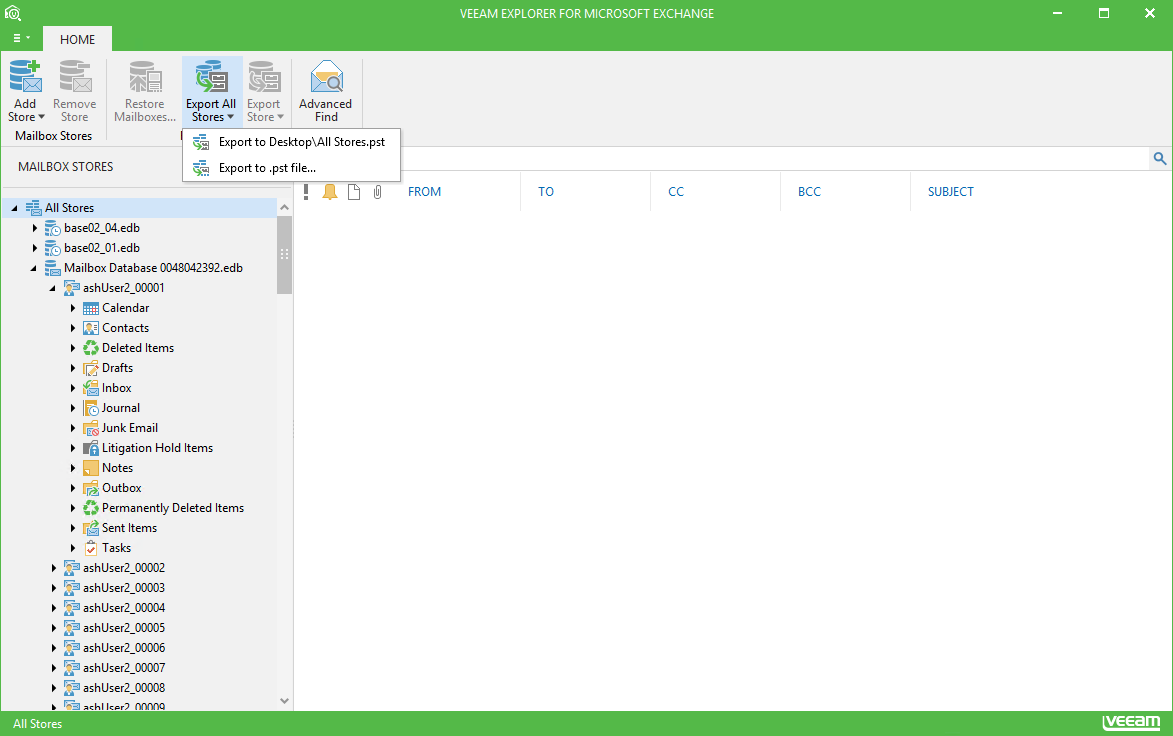Click the Export All Stores icon
Viewport: 1173px width, 736px height.
211,77
